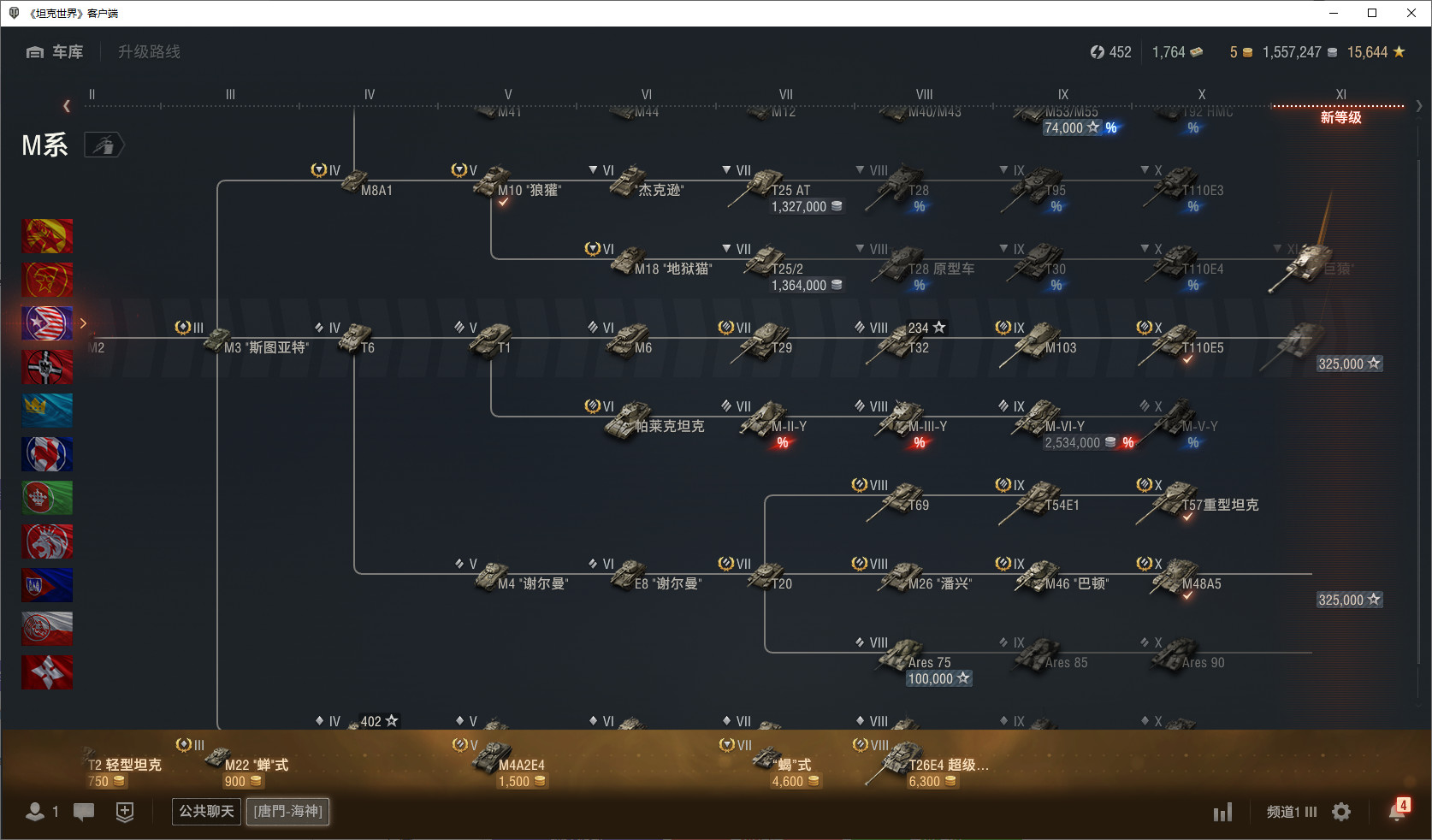
Task: Open settings gear icon
Action: click(1341, 812)
